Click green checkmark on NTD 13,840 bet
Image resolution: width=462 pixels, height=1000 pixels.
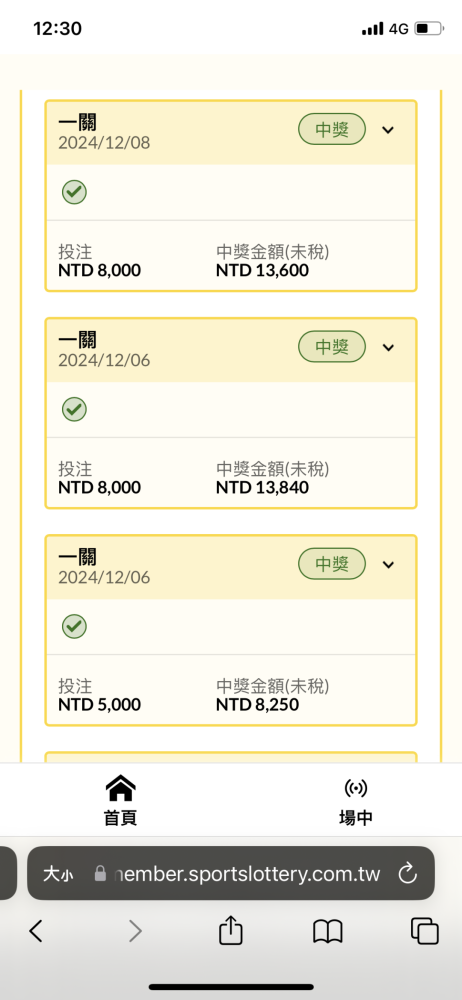74,409
